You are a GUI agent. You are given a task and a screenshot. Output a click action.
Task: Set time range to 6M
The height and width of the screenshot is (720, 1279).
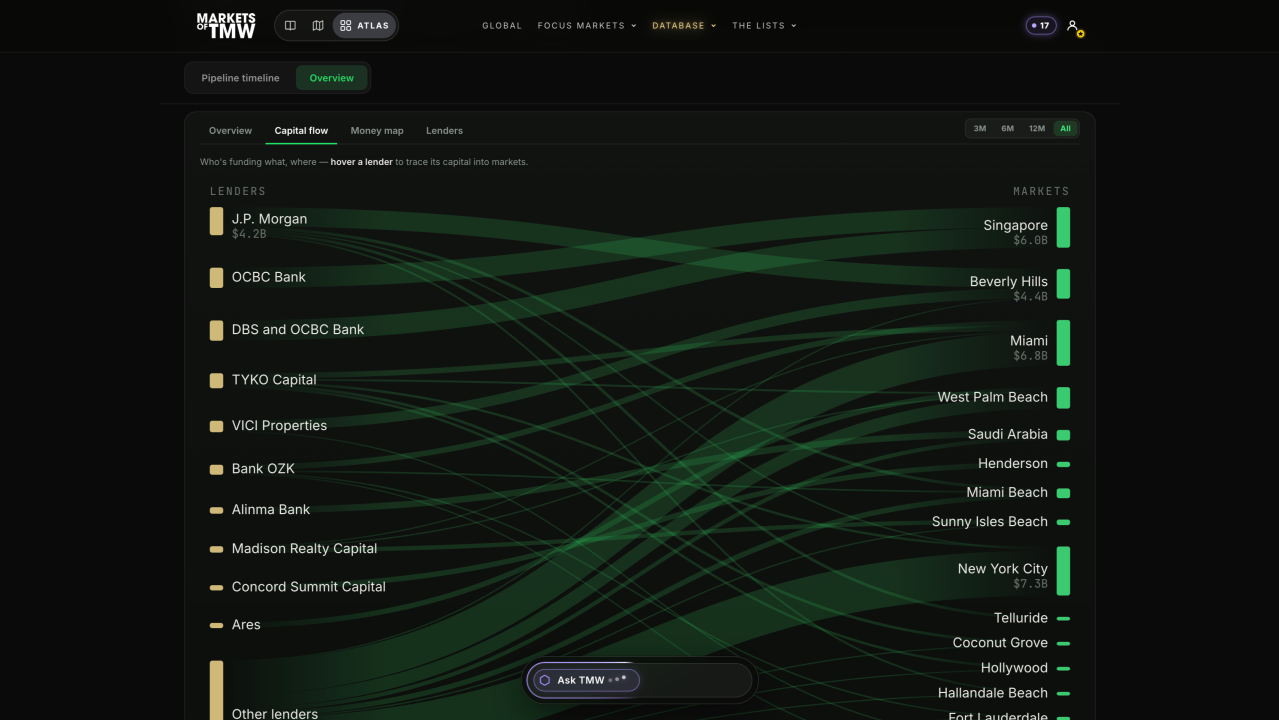coord(1007,129)
